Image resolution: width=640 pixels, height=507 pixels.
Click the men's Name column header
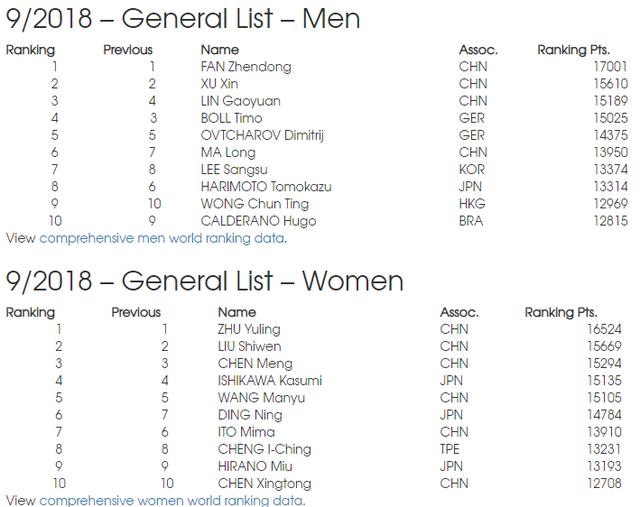220,50
